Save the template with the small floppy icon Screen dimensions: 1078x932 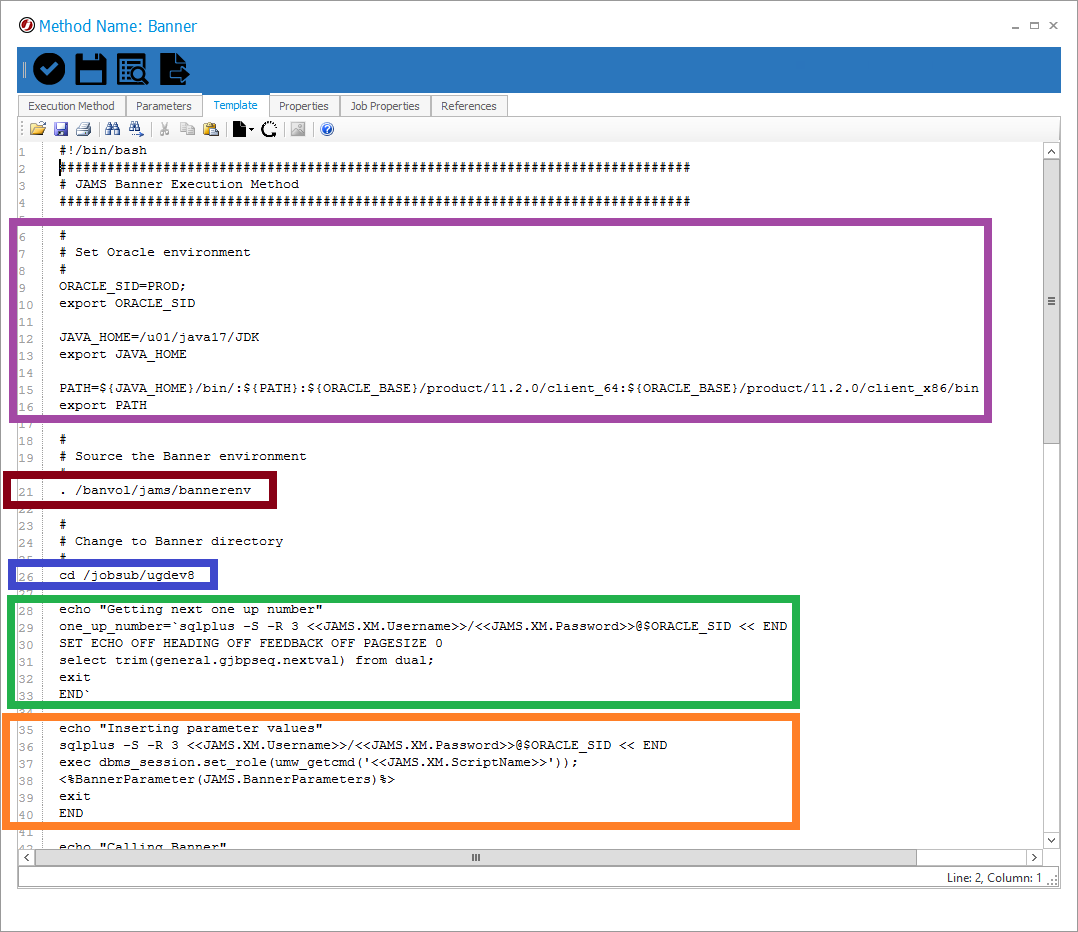click(x=61, y=129)
